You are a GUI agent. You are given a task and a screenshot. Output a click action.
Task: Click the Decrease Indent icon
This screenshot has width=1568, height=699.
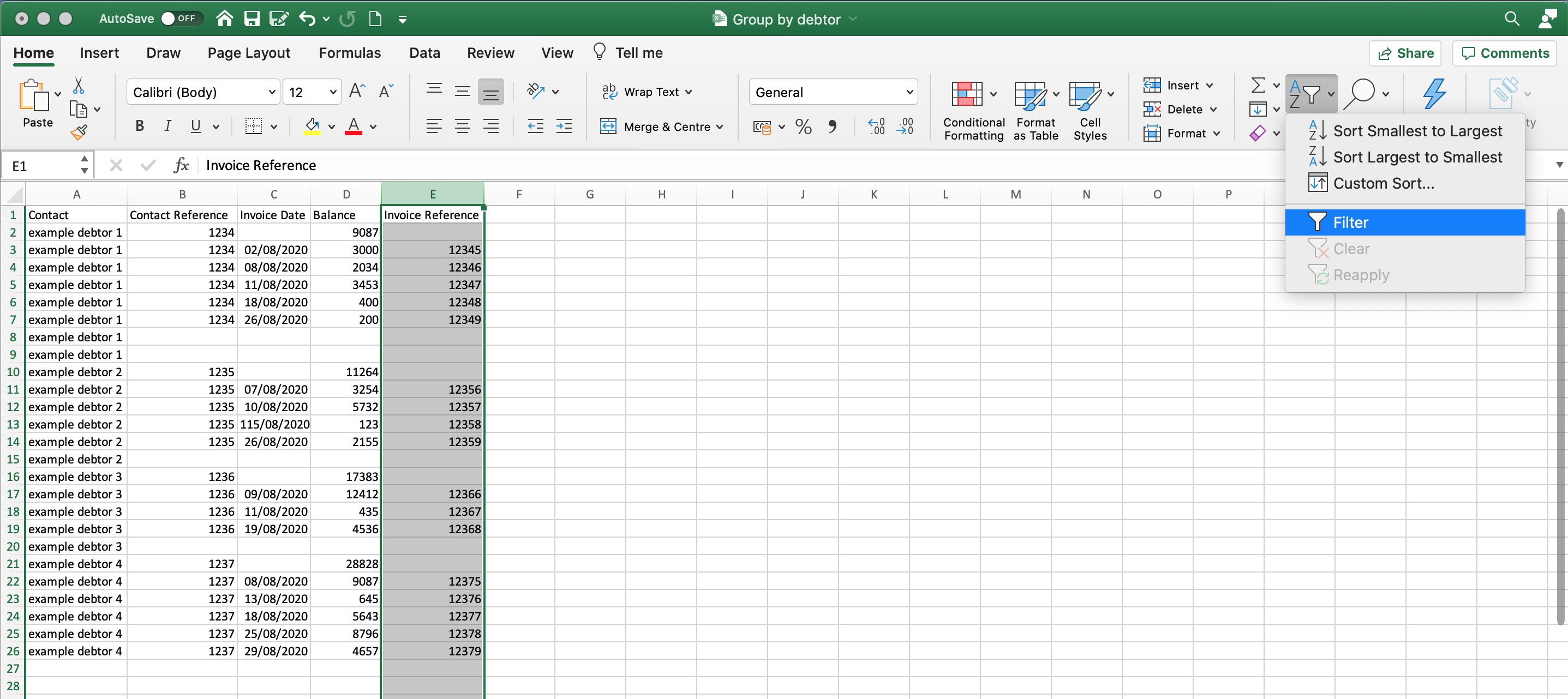point(535,126)
